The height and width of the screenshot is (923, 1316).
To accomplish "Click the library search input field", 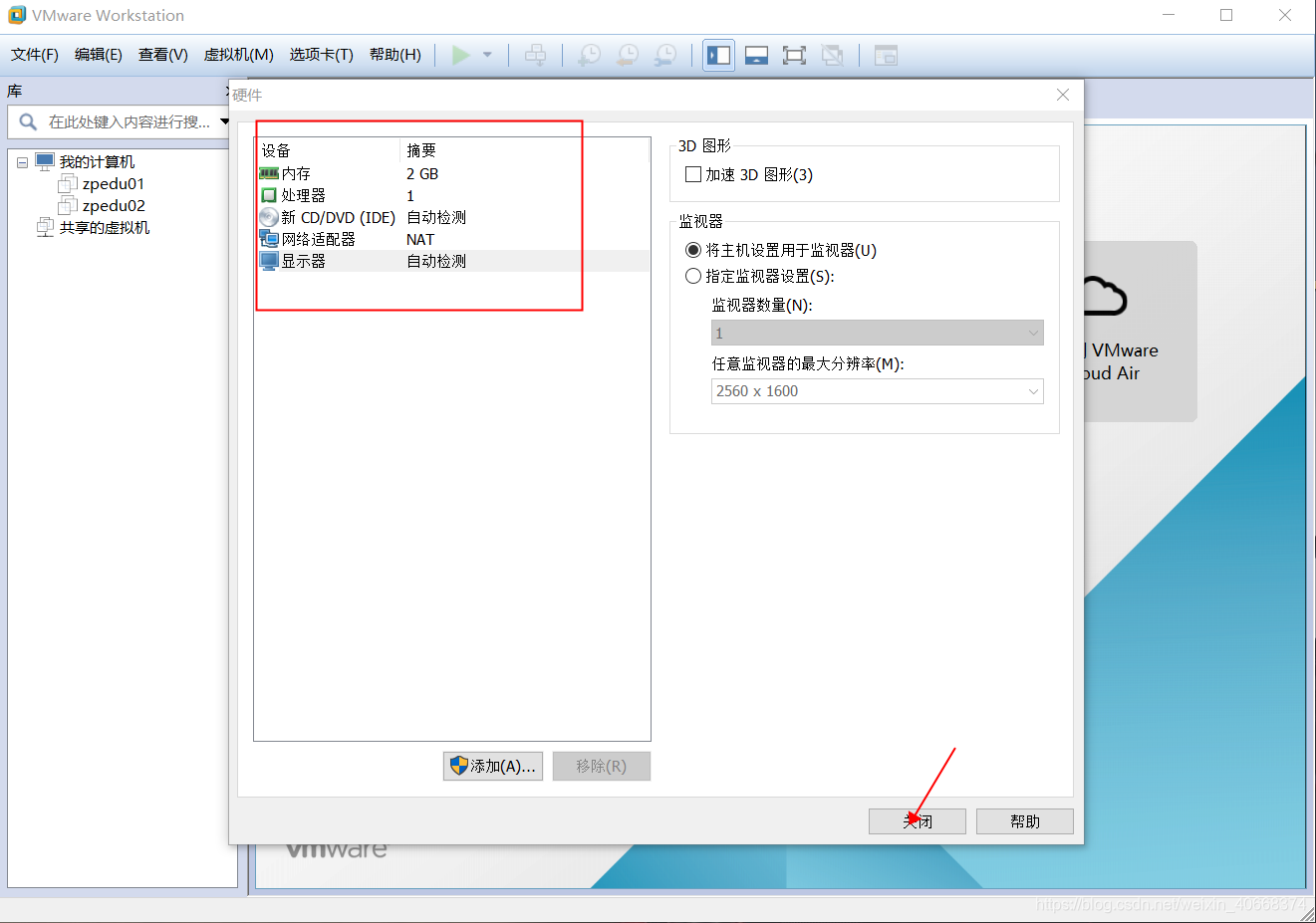I will point(130,121).
